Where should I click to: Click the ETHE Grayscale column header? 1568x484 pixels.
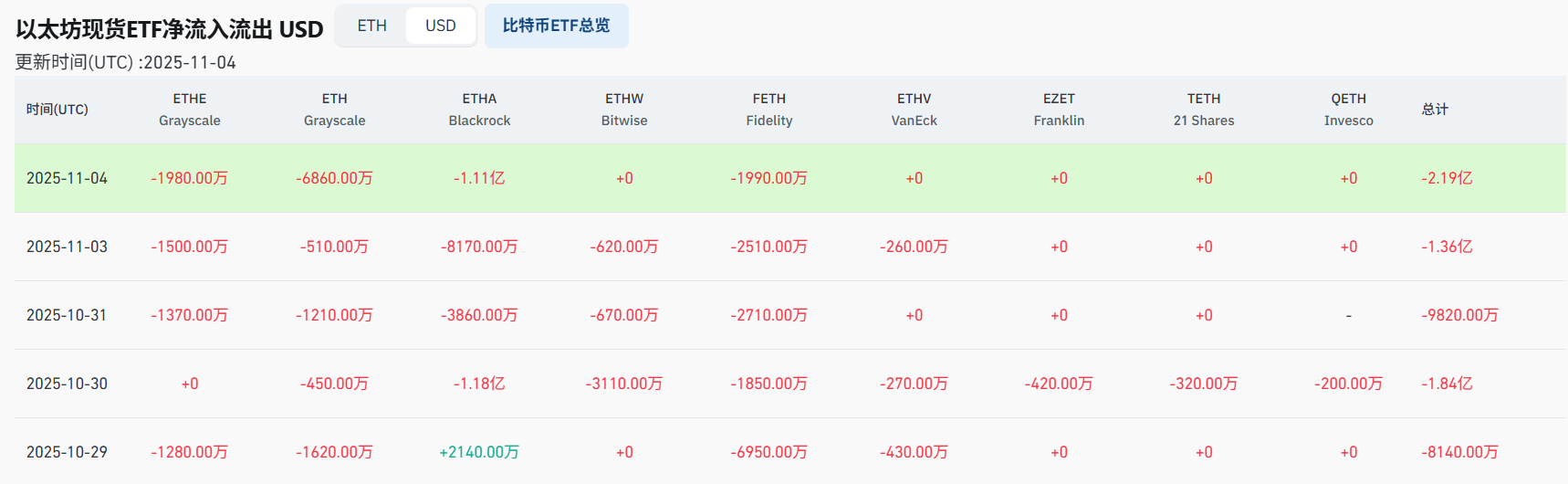(x=190, y=110)
